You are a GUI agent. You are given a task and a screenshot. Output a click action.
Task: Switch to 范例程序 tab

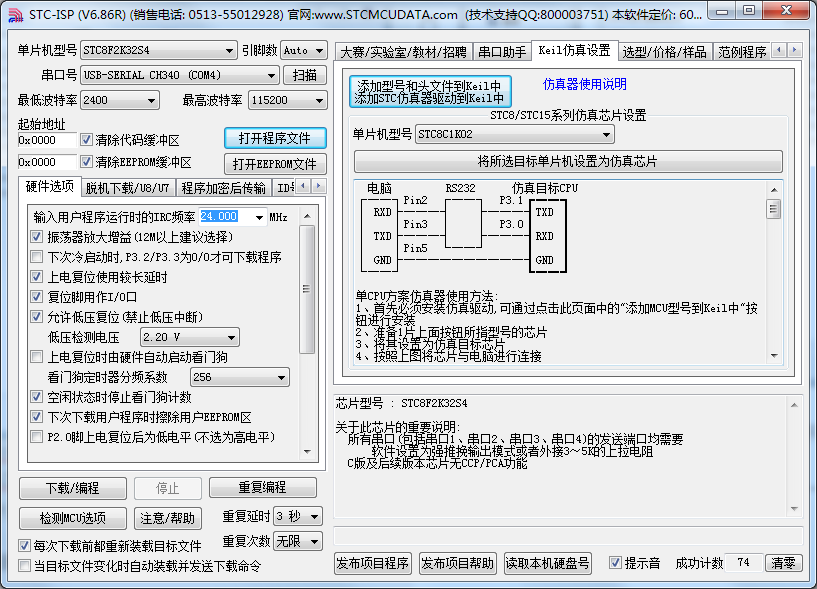pyautogui.click(x=742, y=52)
